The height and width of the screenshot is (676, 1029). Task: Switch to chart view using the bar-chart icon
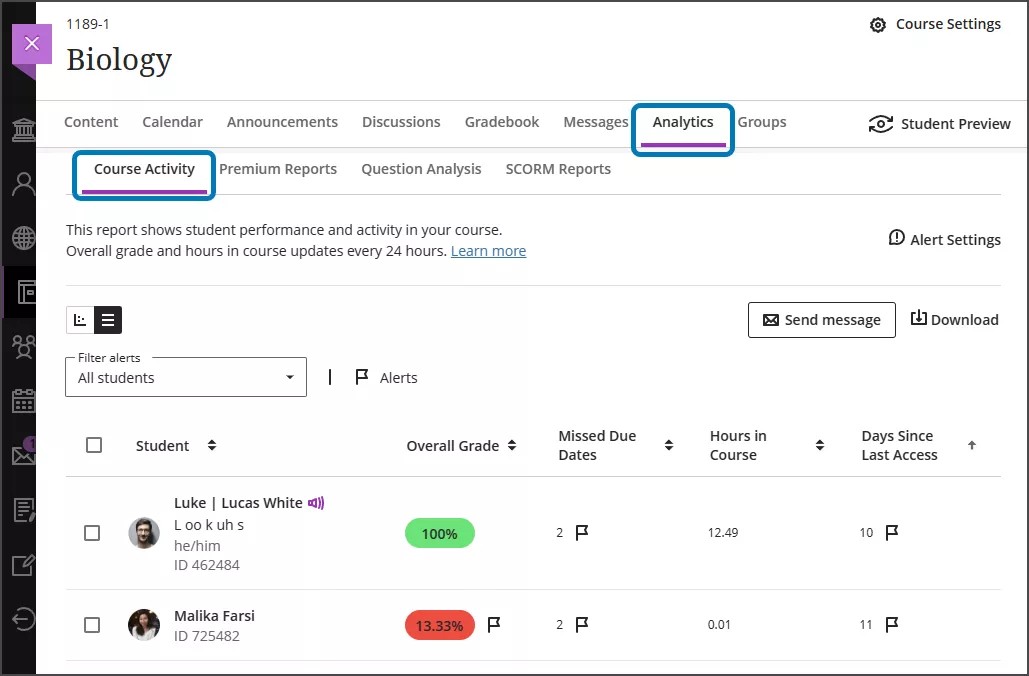80,320
